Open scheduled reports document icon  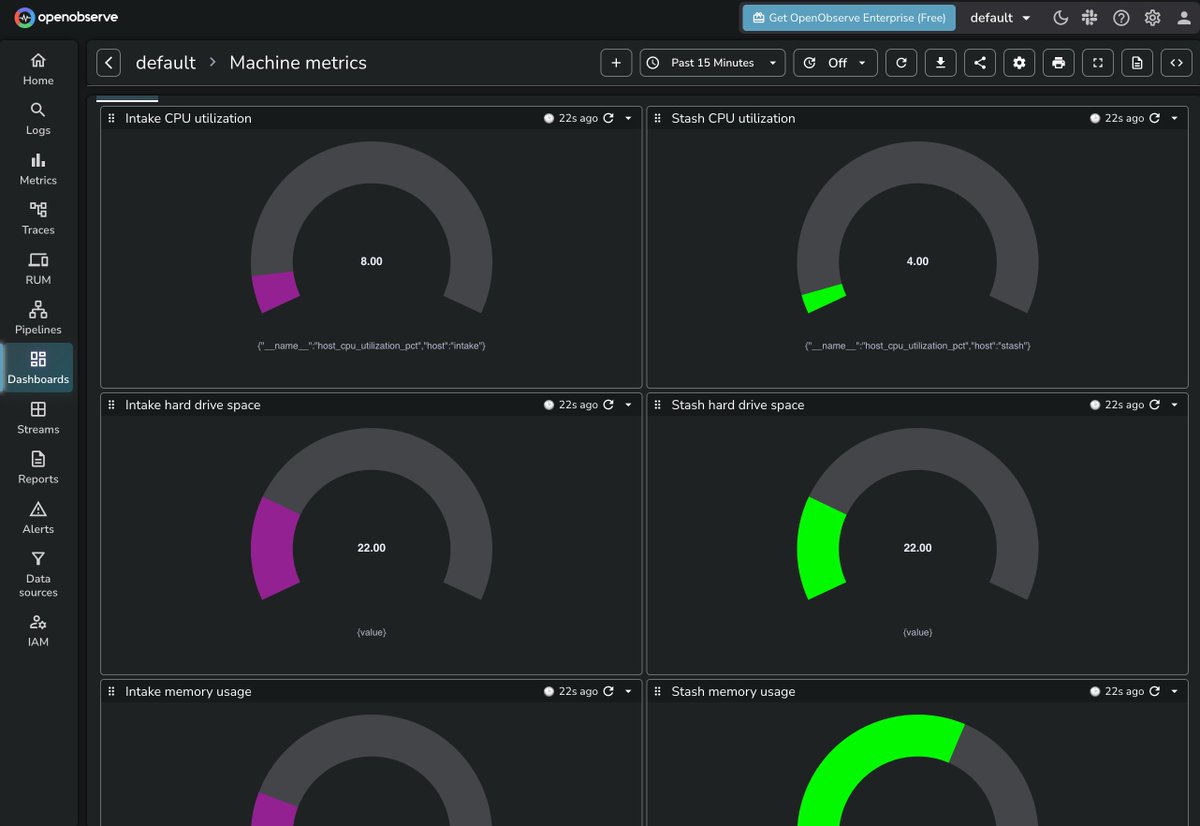click(x=1137, y=63)
